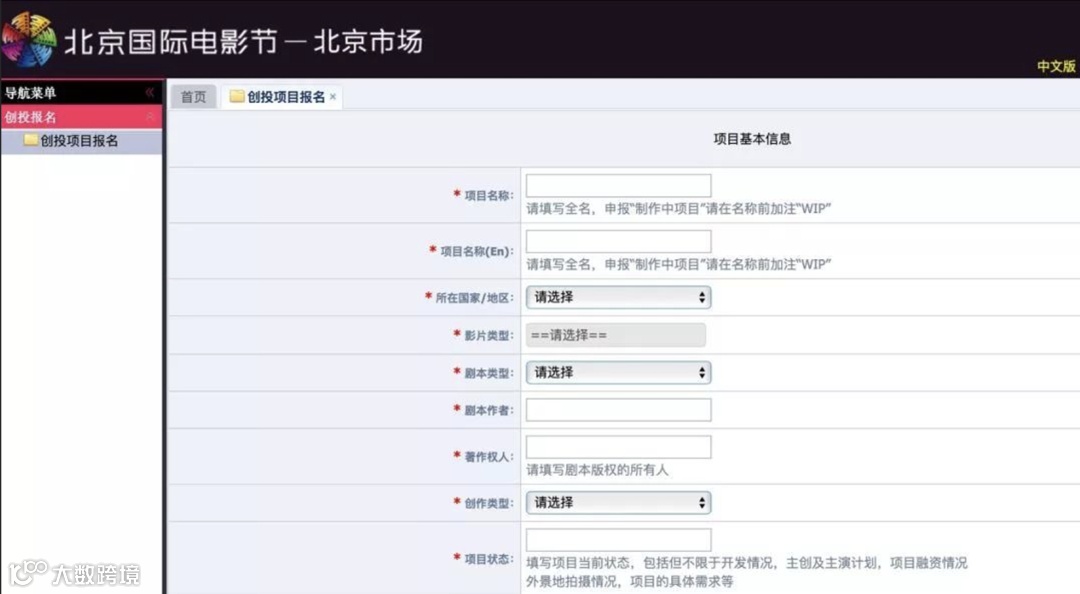Switch to the 首页 tab
The width and height of the screenshot is (1080, 594).
[x=193, y=96]
